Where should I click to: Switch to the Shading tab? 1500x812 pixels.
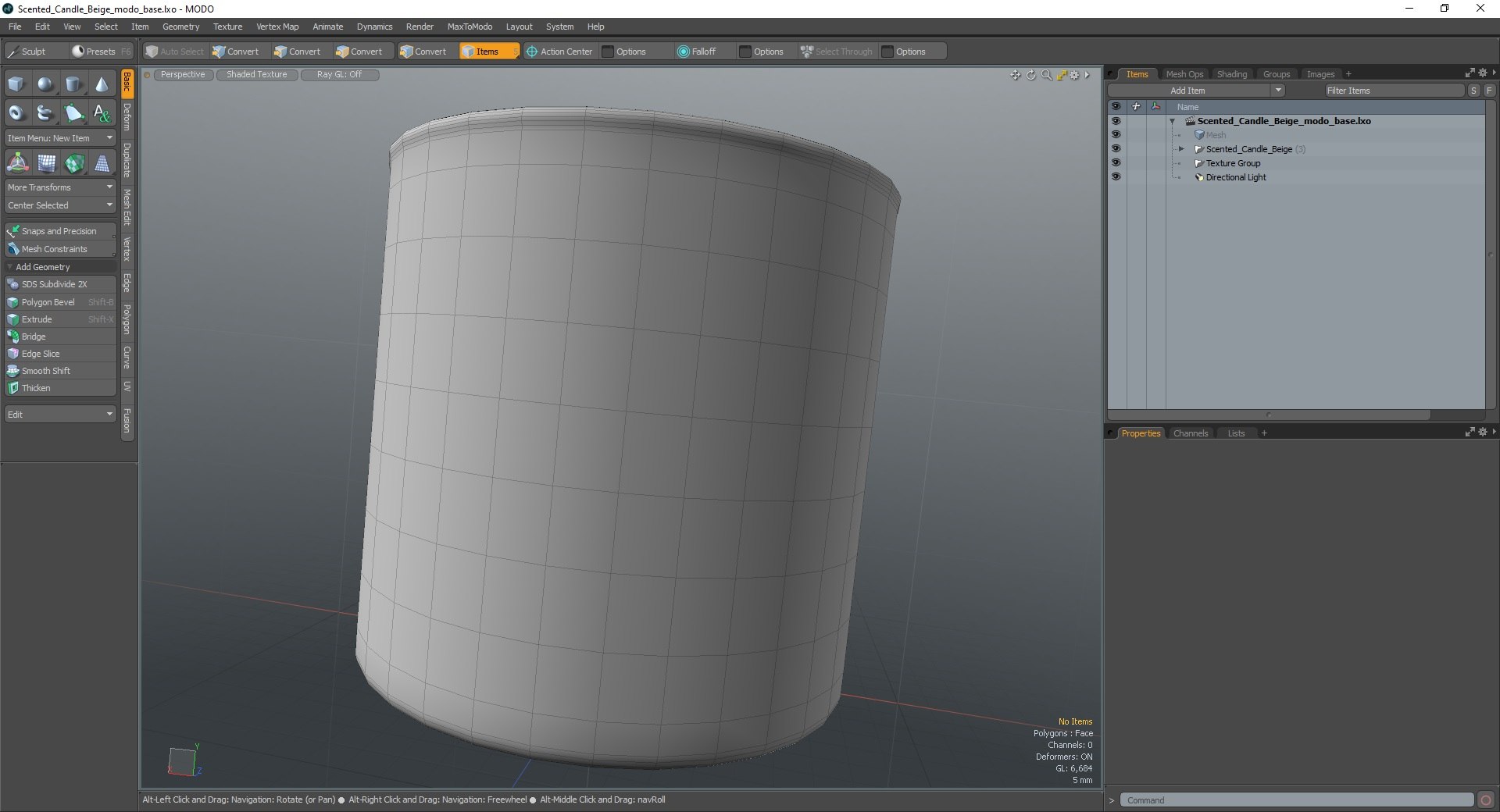pos(1232,74)
